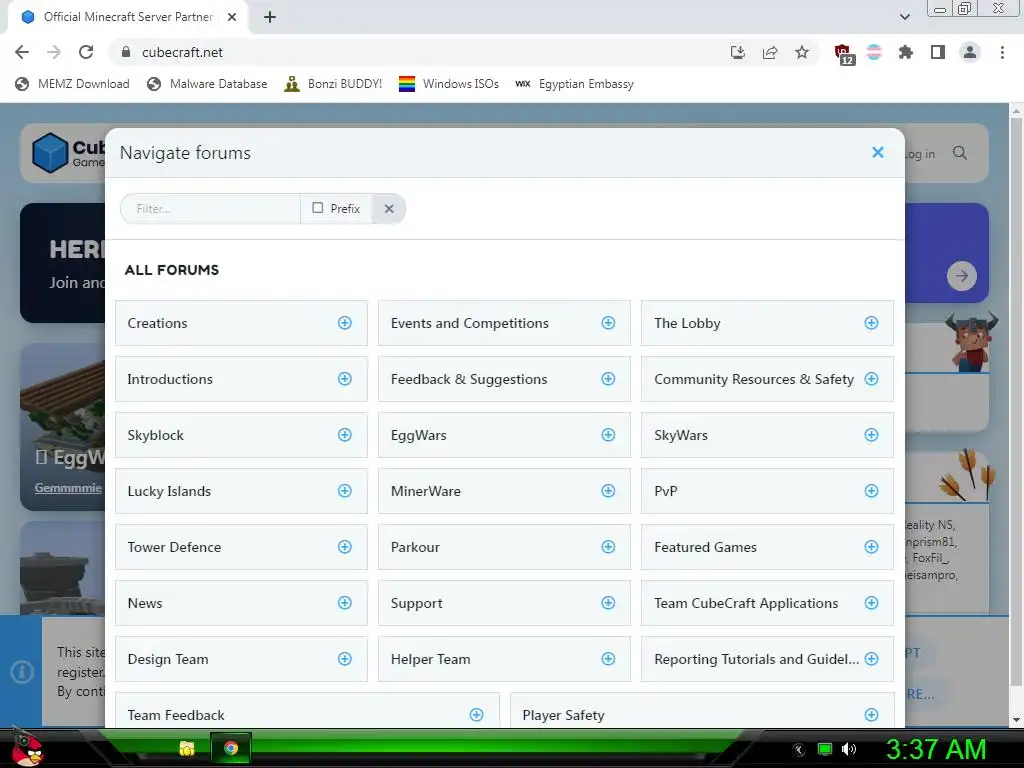Click plus icon beside Helper Team
This screenshot has width=1024, height=768.
click(x=608, y=659)
